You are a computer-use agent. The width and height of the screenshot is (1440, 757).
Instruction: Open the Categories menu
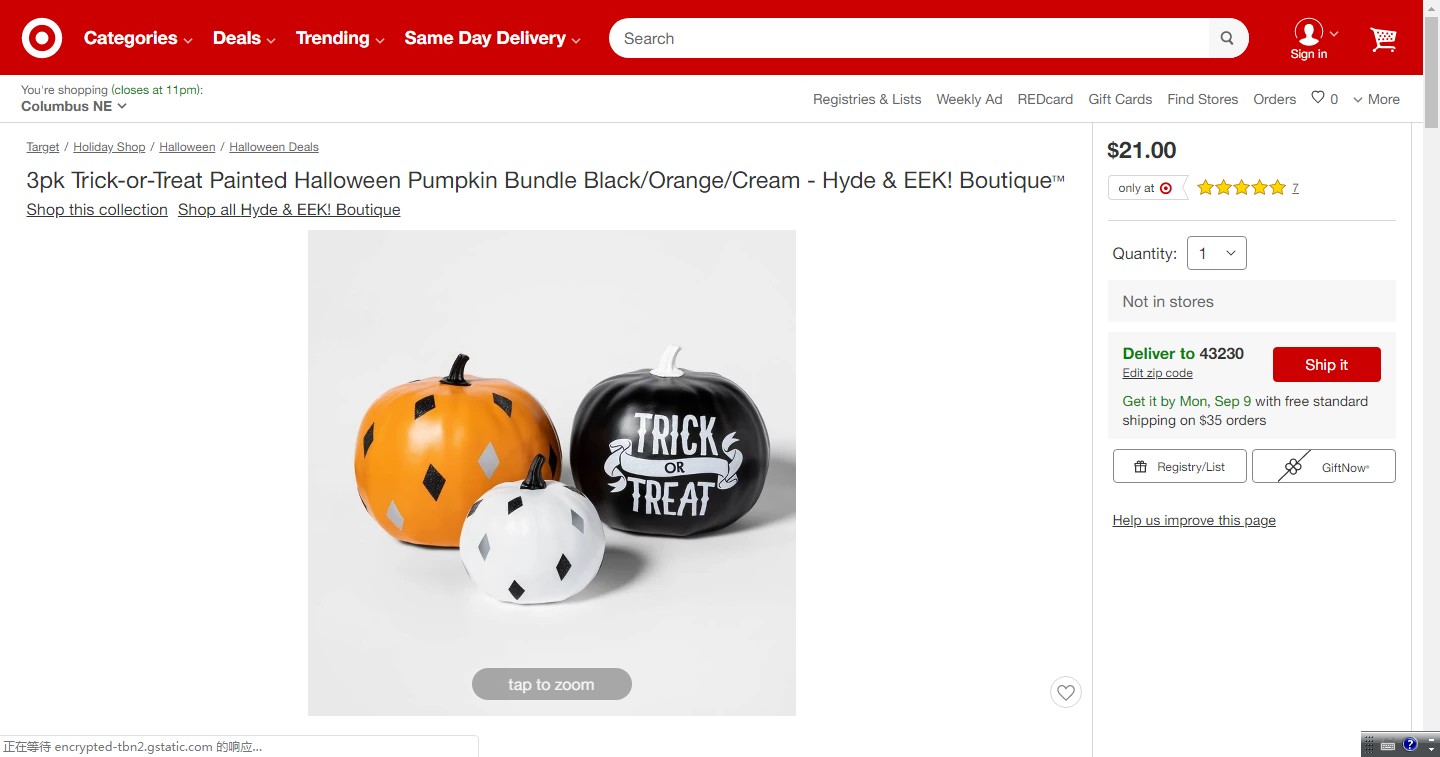coord(138,39)
